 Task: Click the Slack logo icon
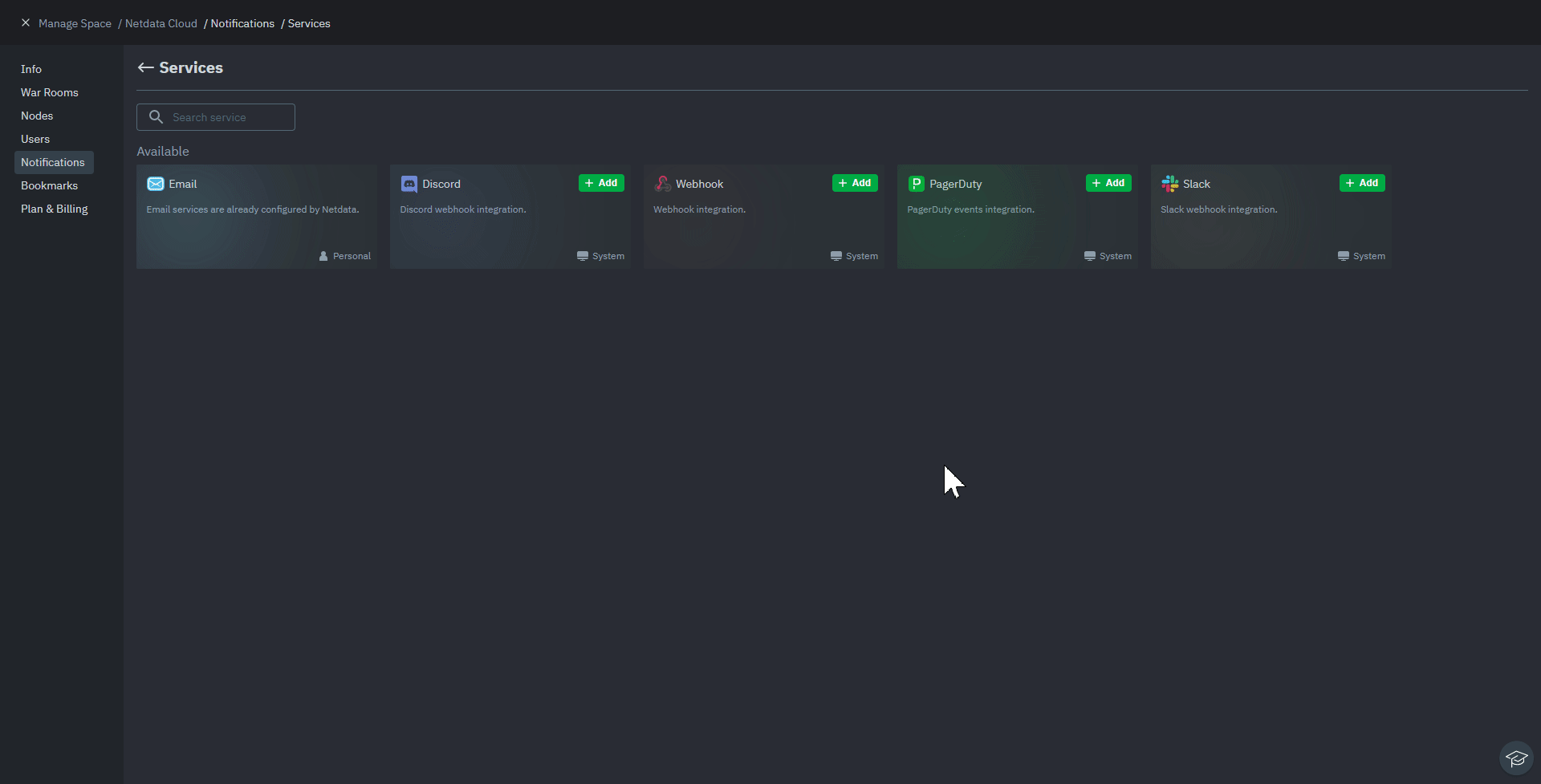point(1170,184)
